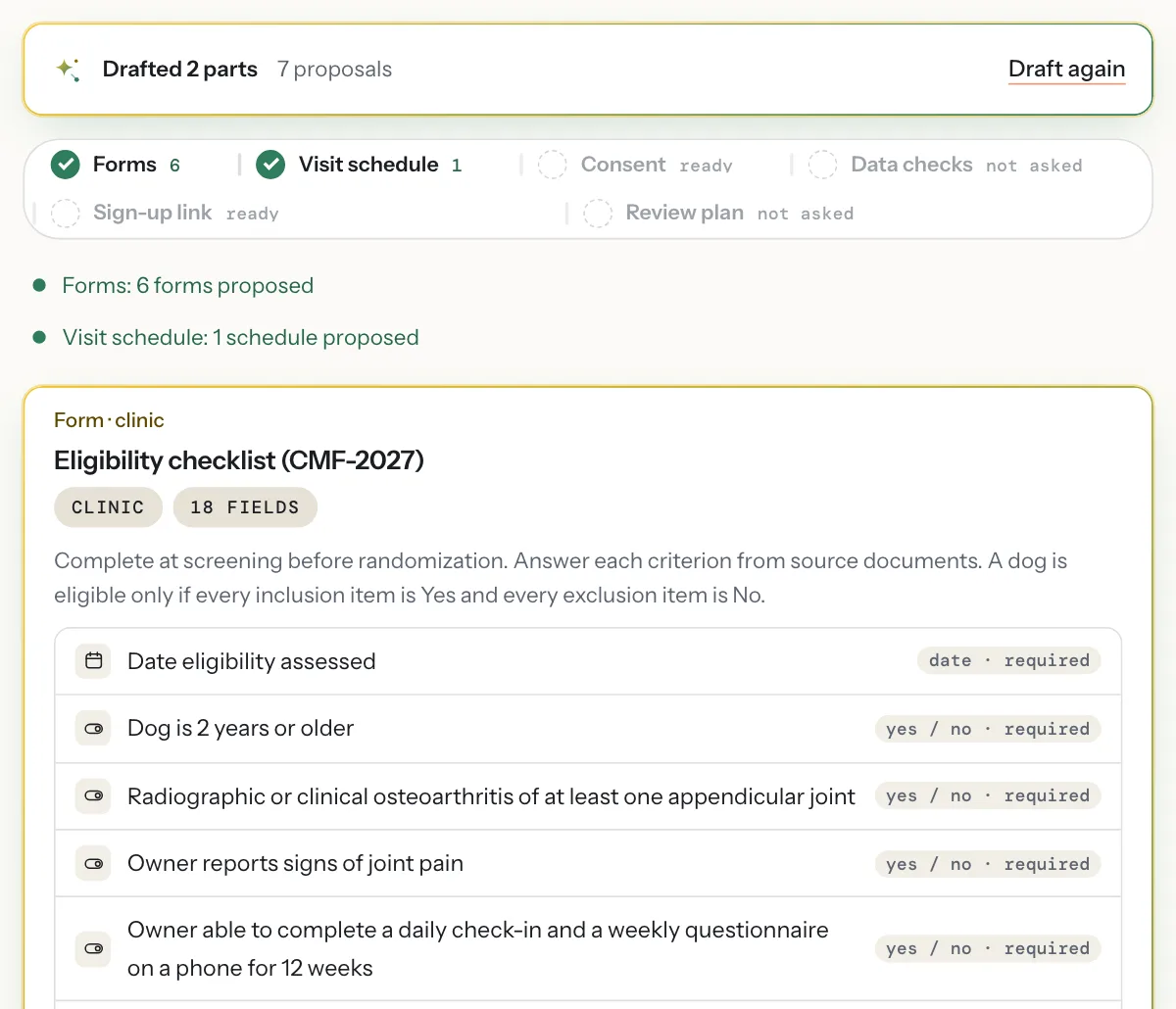
Task: Select the Review plan step
Action: click(x=719, y=213)
